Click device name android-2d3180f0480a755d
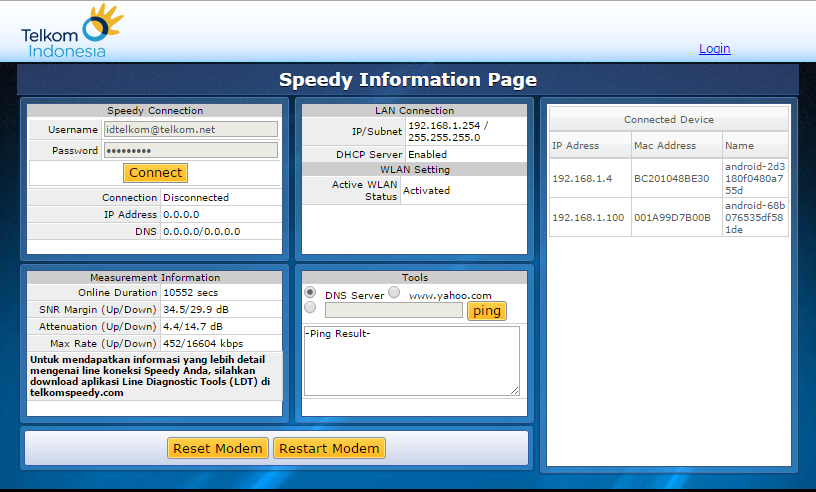 [755, 179]
